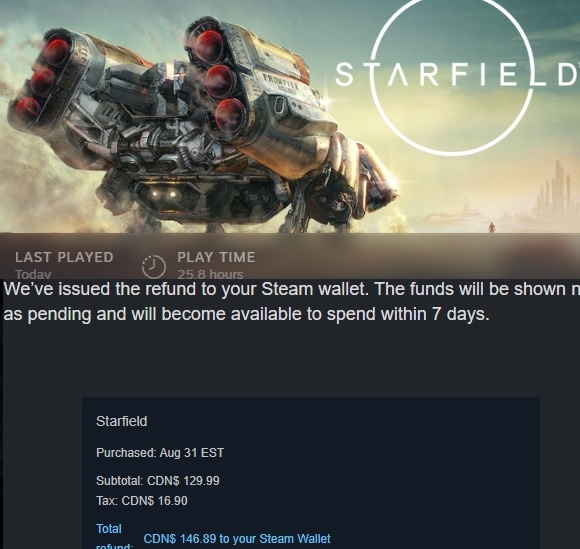Click the 25.8 hours play time value

click(210, 274)
